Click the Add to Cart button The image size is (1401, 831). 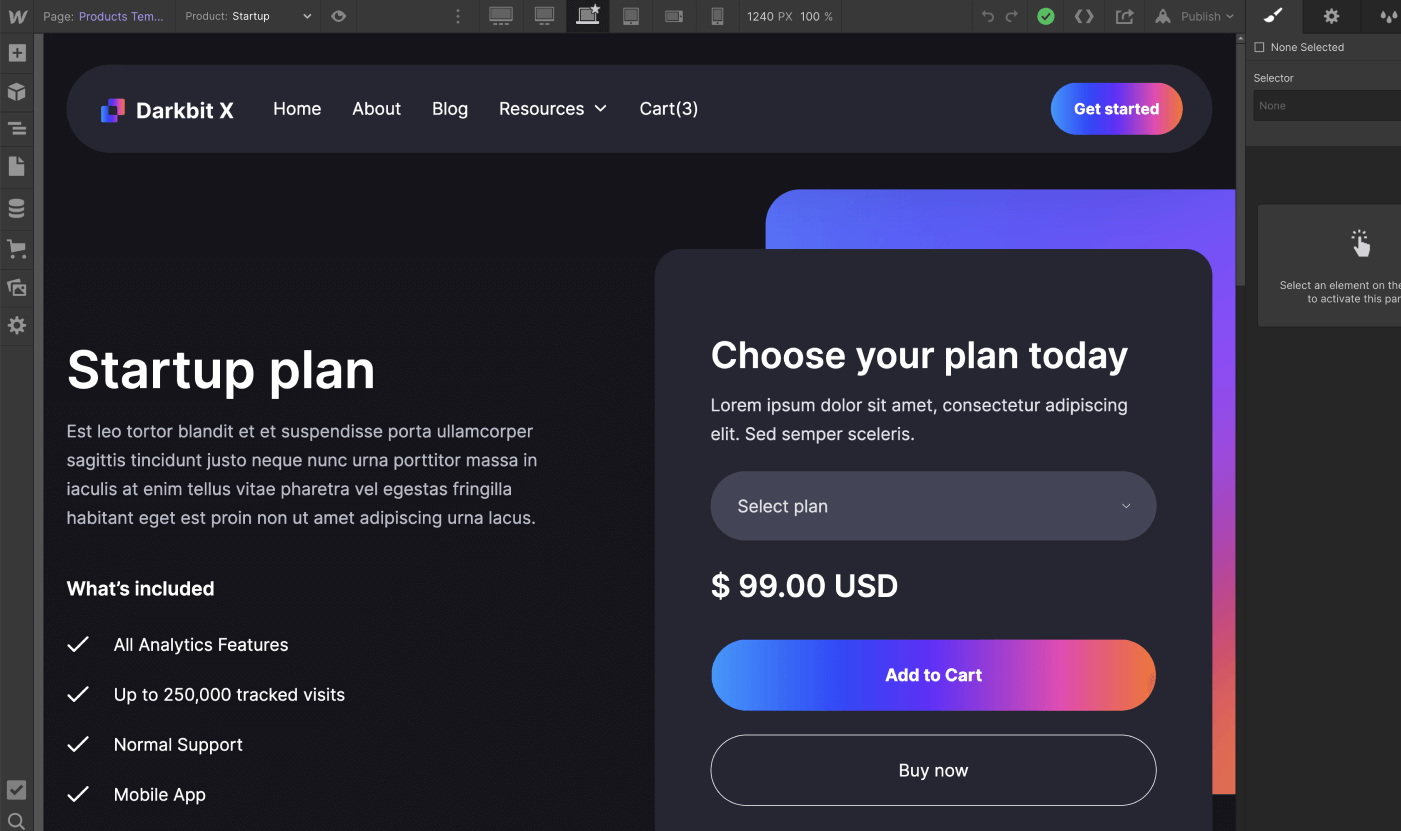pos(932,675)
